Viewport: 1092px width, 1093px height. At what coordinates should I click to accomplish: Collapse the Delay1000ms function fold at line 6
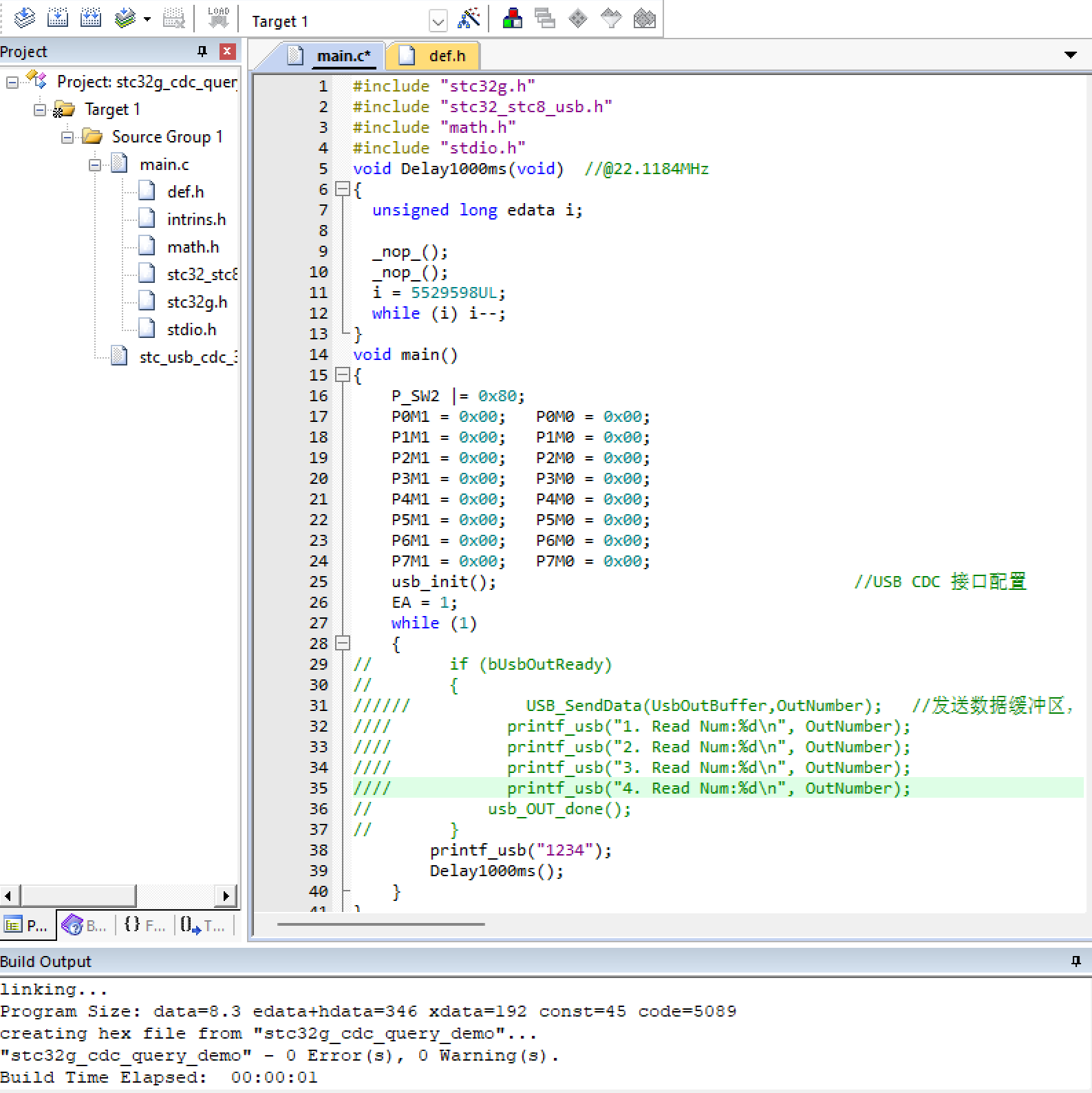(342, 189)
